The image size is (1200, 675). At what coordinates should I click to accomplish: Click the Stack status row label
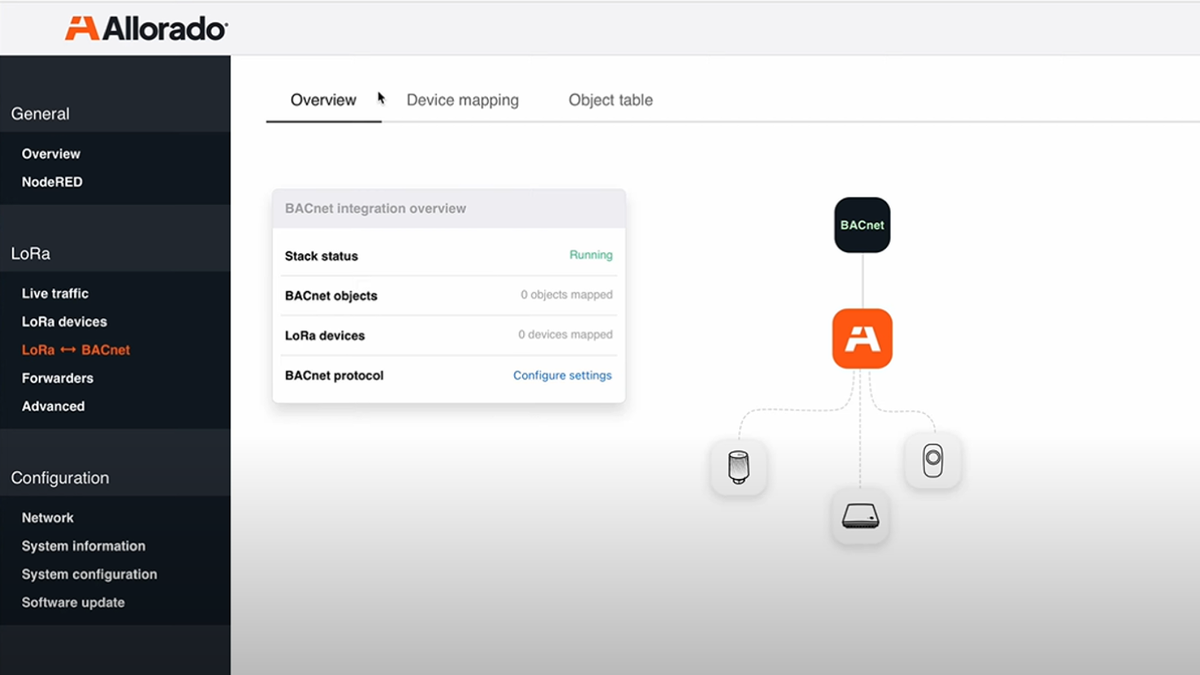321,256
